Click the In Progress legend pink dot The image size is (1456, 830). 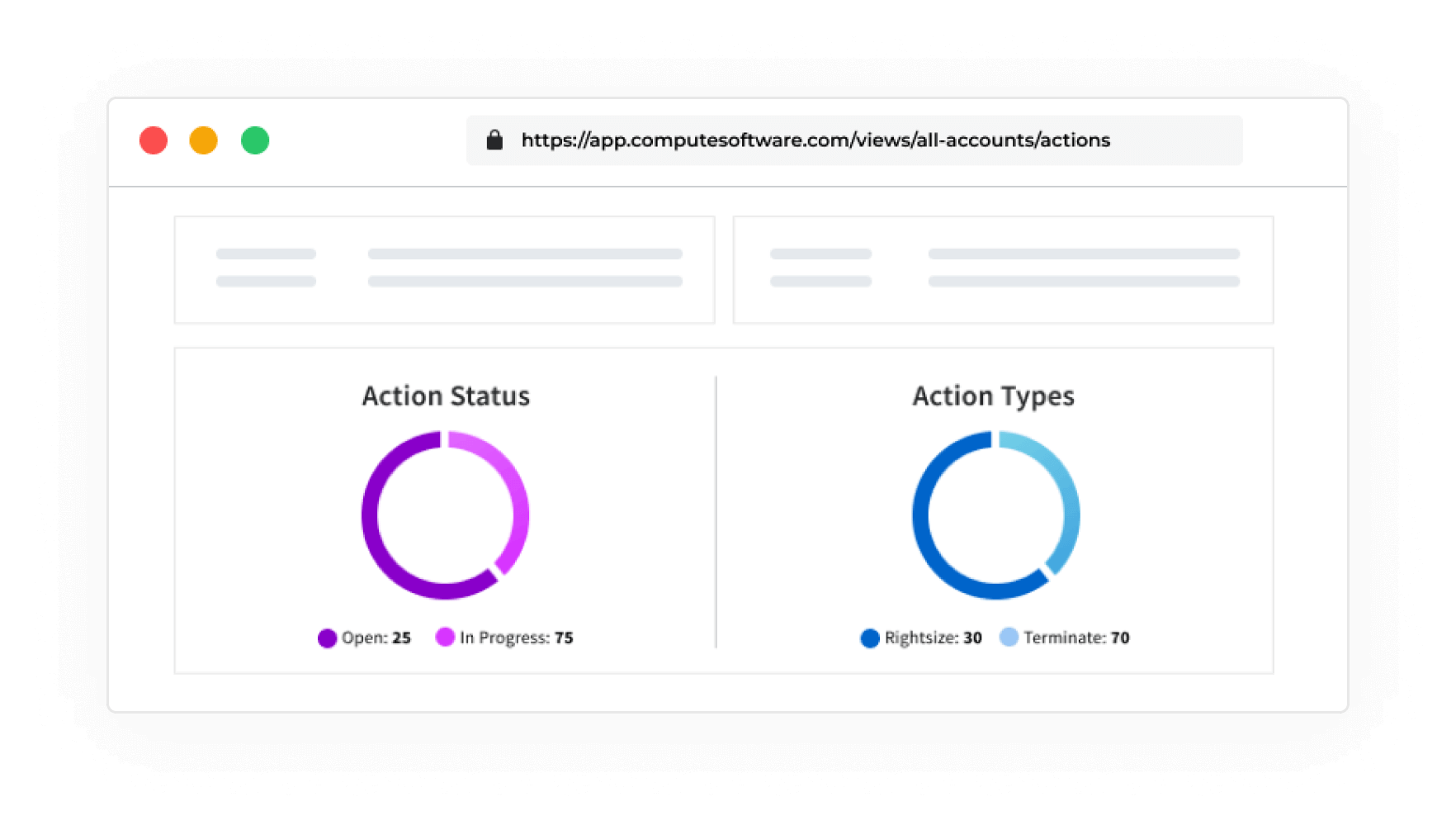445,638
